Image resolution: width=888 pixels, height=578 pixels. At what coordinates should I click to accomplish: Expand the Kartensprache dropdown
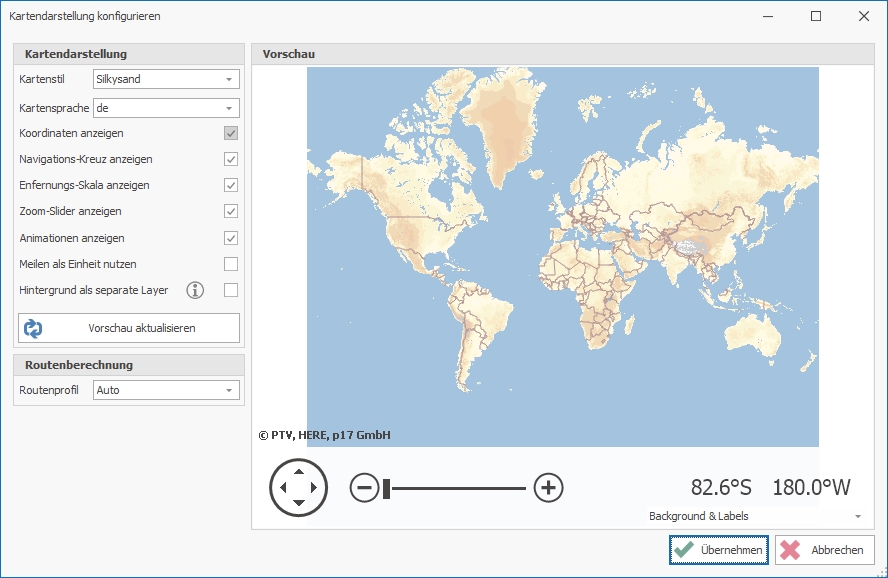coord(229,108)
